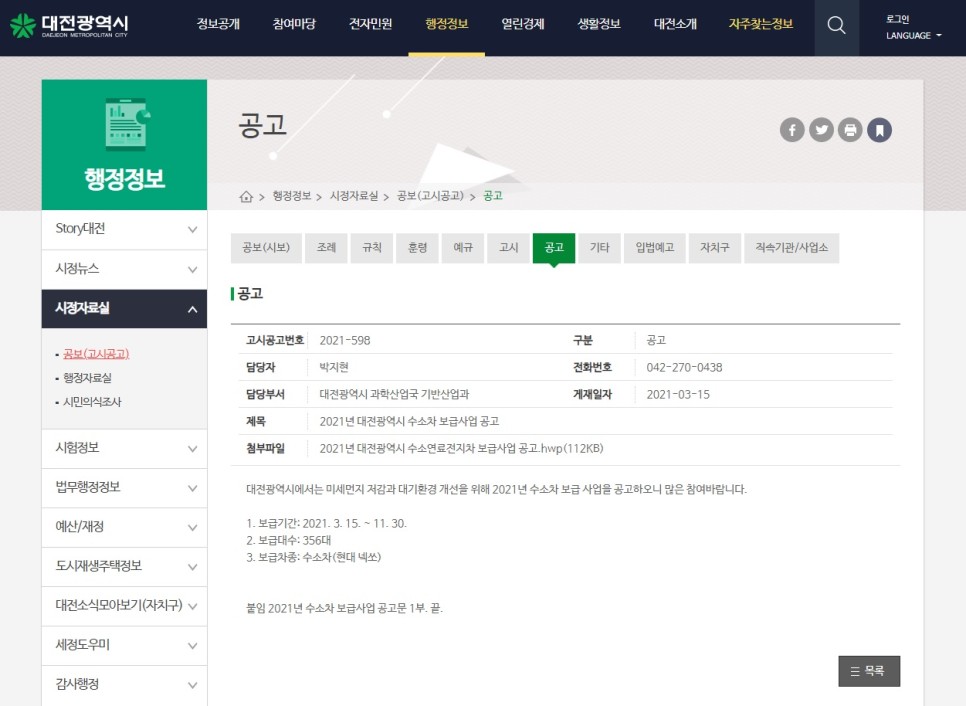Click posting date 2021-03-15

point(678,394)
